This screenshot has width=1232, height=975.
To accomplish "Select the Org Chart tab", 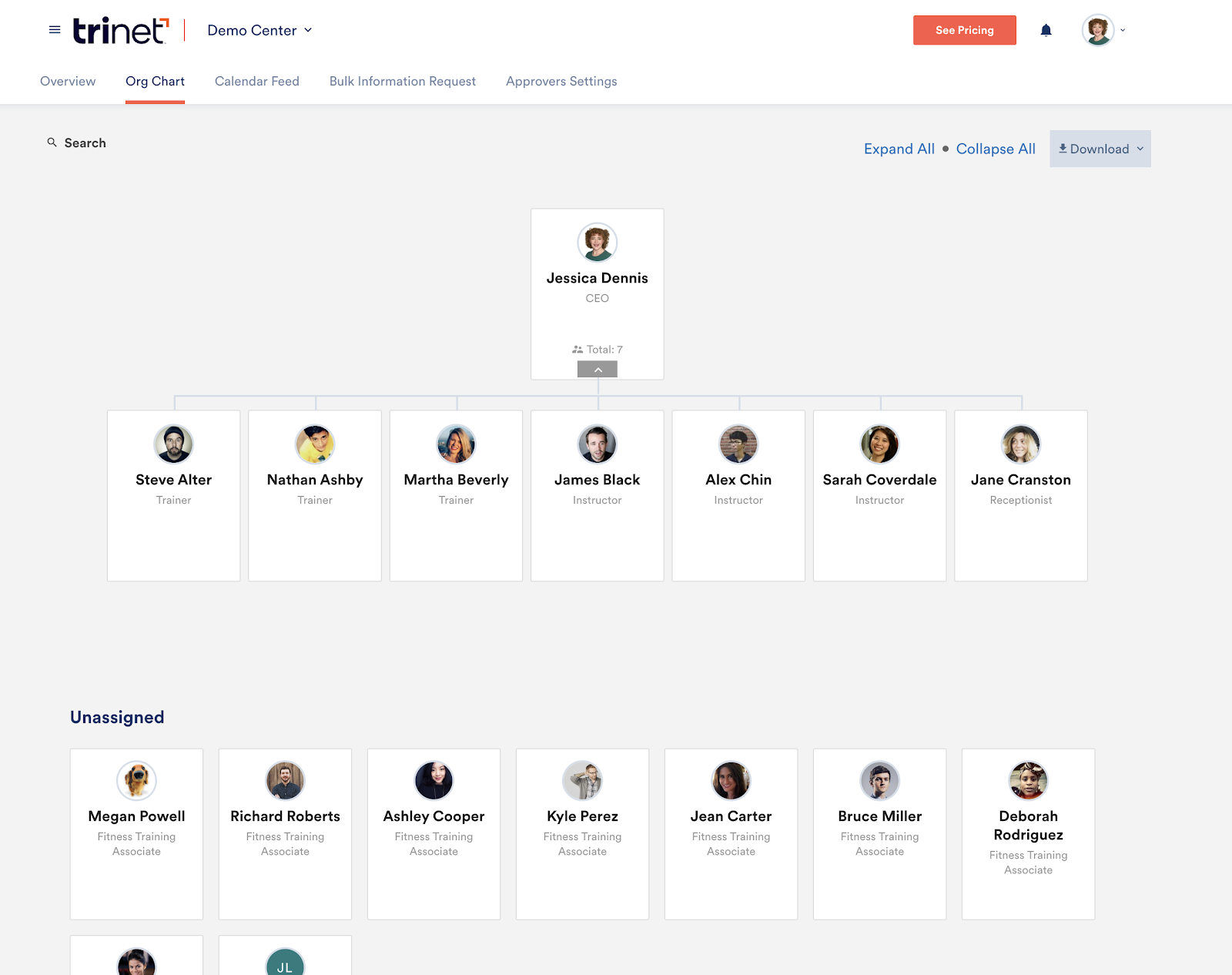I will (155, 81).
